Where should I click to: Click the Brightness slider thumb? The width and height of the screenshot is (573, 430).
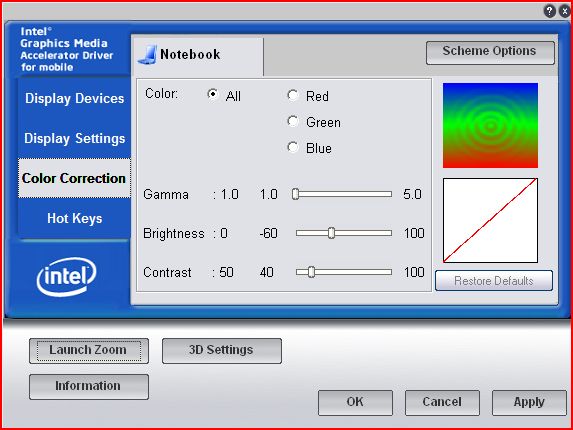click(x=331, y=233)
